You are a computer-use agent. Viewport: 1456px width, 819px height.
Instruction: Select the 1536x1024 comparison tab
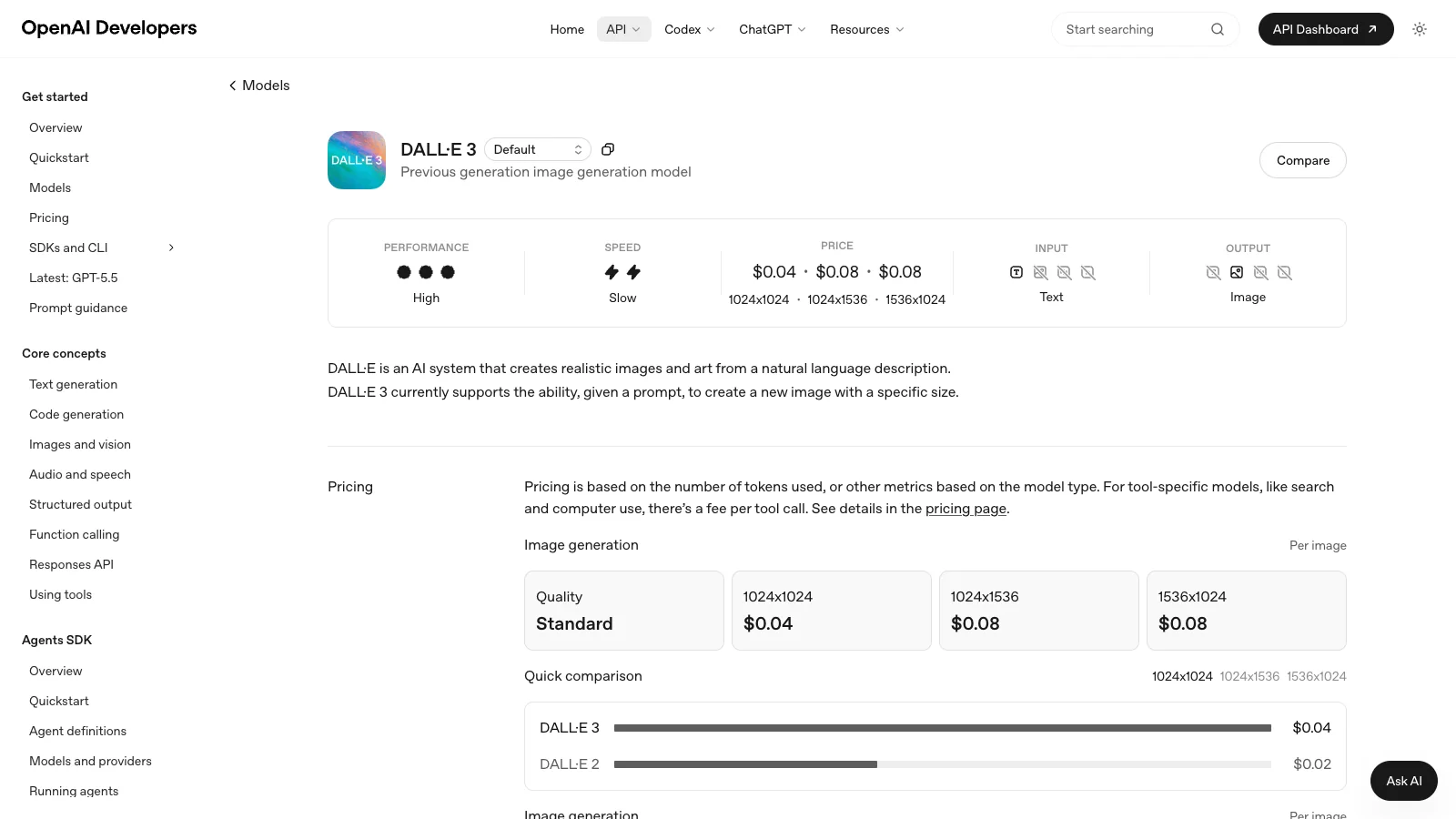1317,676
